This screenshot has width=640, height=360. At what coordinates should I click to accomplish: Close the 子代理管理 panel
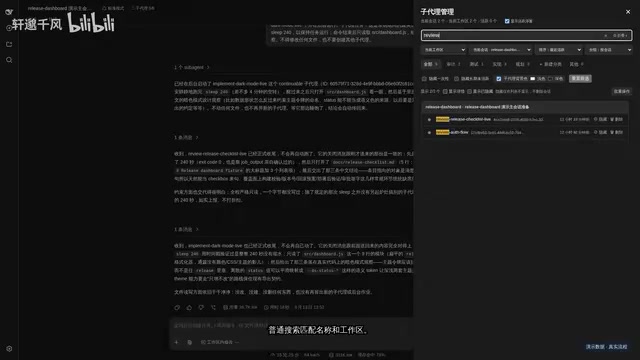pyautogui.click(x=628, y=12)
